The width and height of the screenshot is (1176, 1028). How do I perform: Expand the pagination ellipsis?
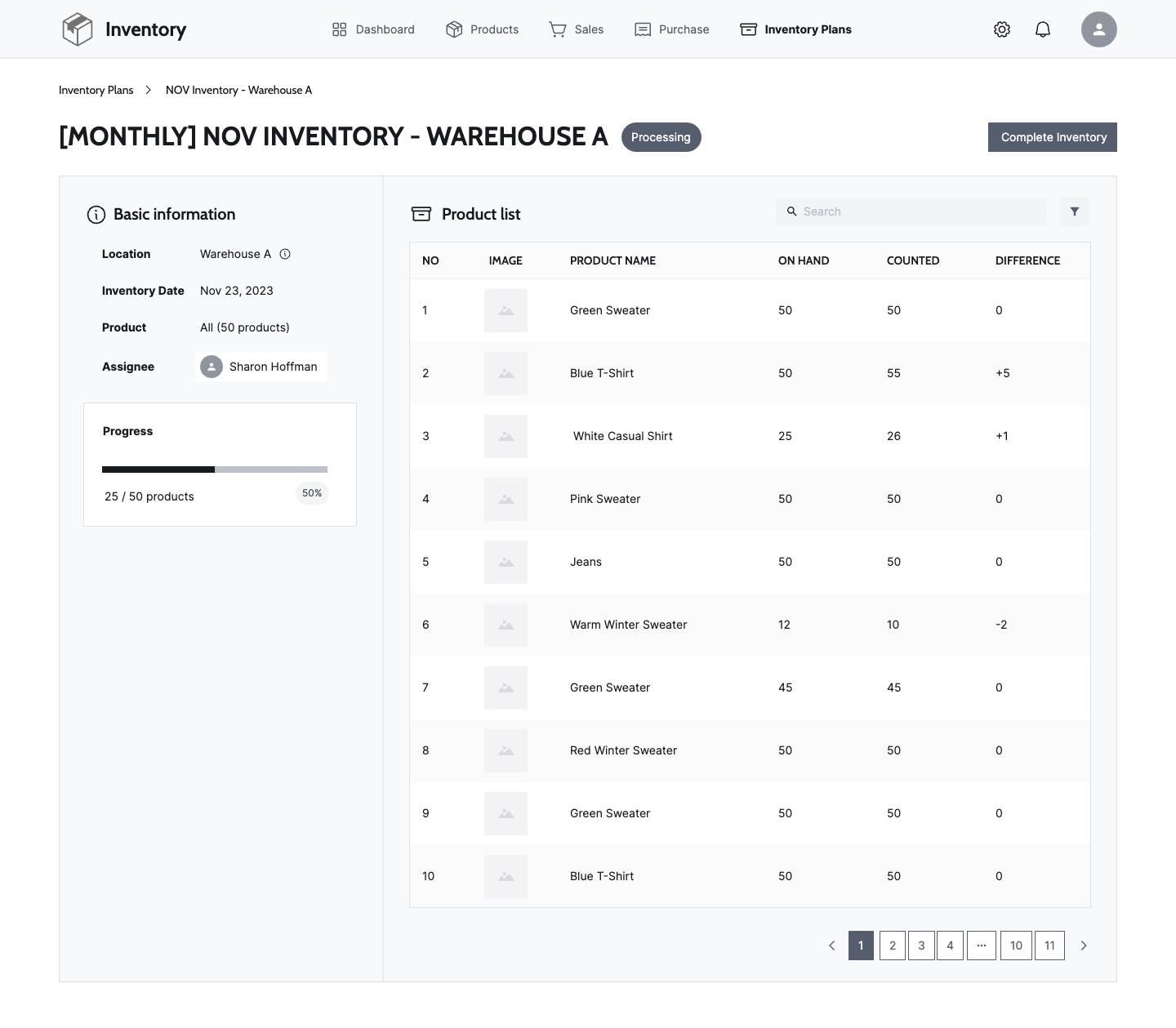point(982,946)
